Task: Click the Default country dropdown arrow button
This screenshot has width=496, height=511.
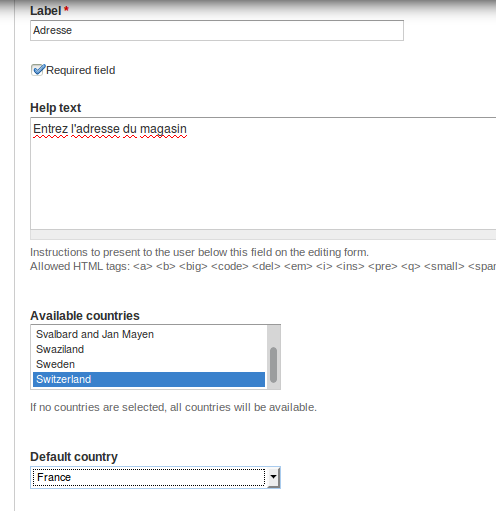Action: pos(273,477)
